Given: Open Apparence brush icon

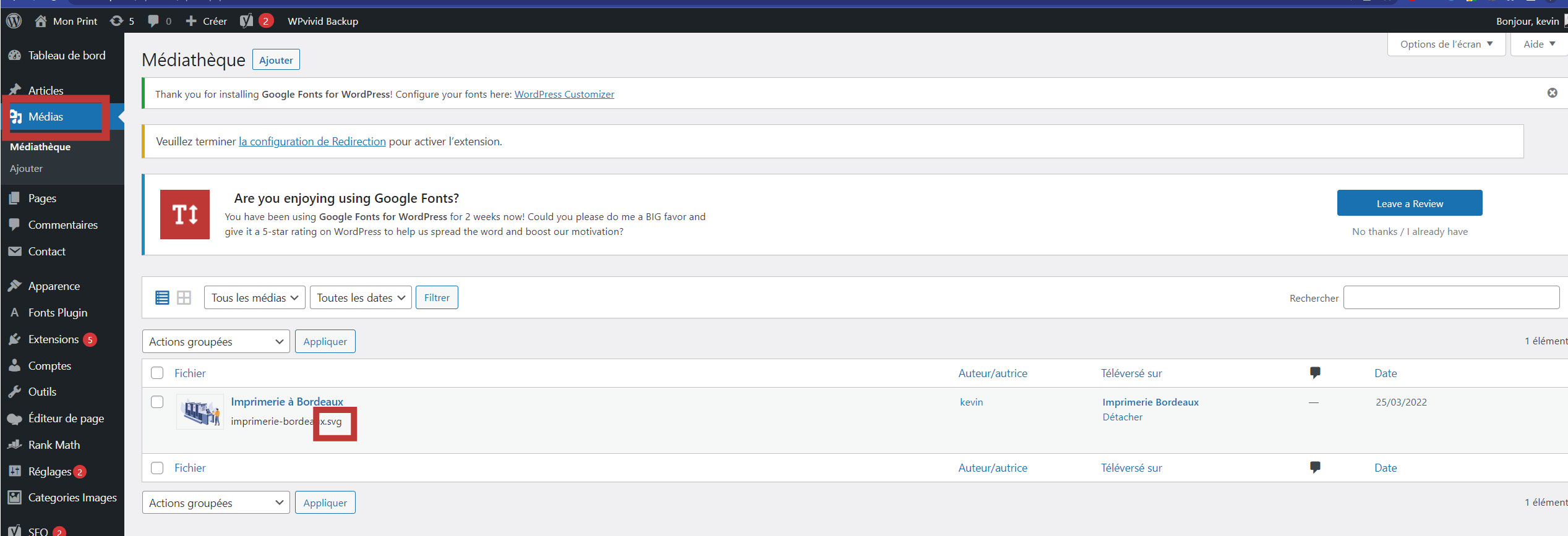Looking at the screenshot, I should pos(15,286).
